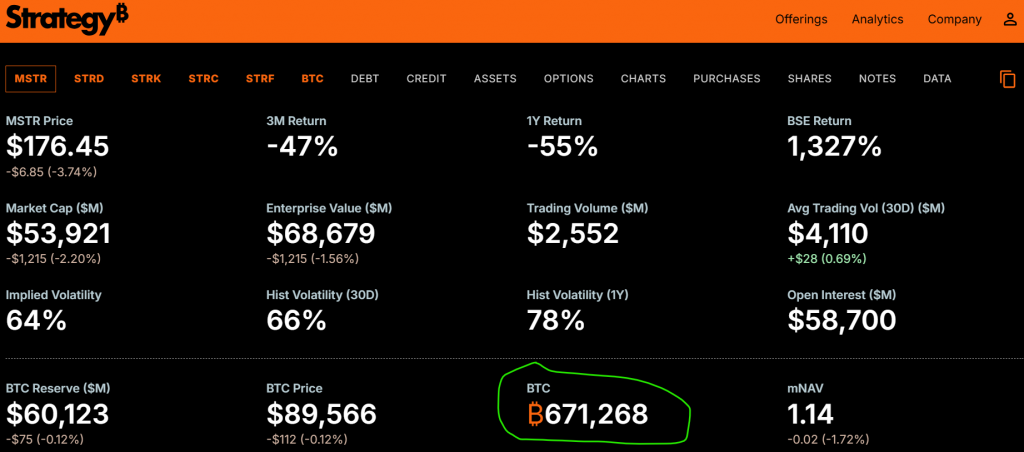Click the BSE Return value 1,327%
Viewport: 1024px width, 452px height.
[835, 146]
